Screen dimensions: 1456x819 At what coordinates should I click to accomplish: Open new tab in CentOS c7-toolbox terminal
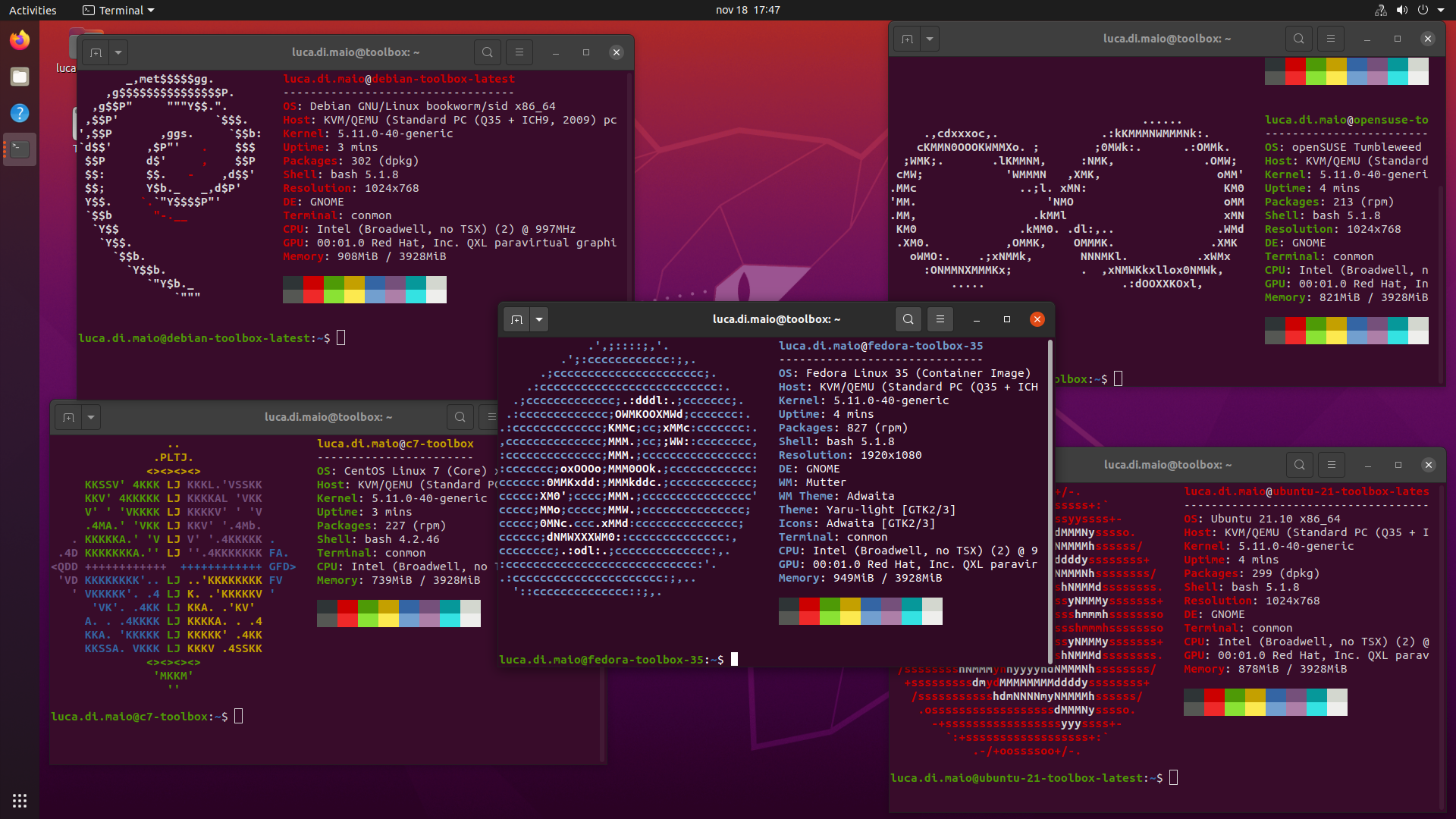coord(68,417)
